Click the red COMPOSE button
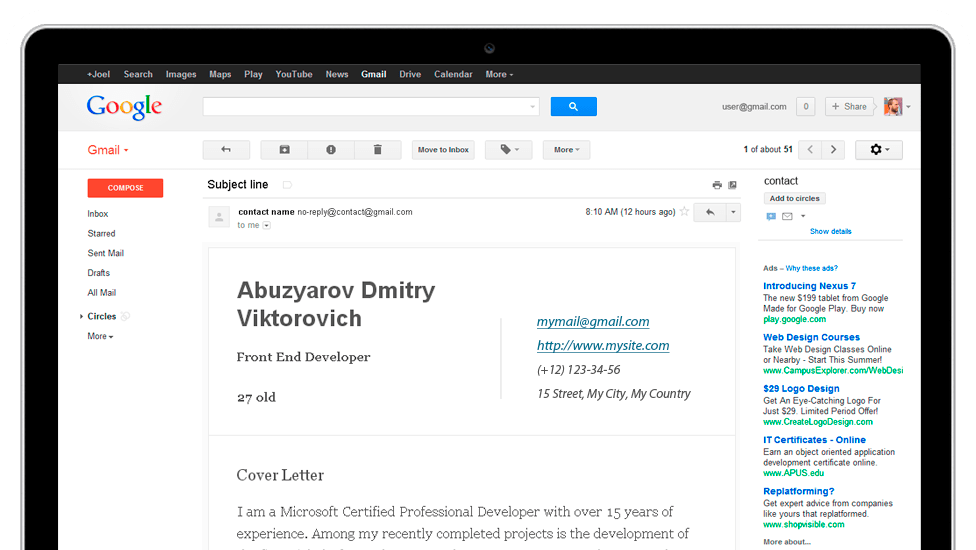976x550 pixels. tap(125, 188)
